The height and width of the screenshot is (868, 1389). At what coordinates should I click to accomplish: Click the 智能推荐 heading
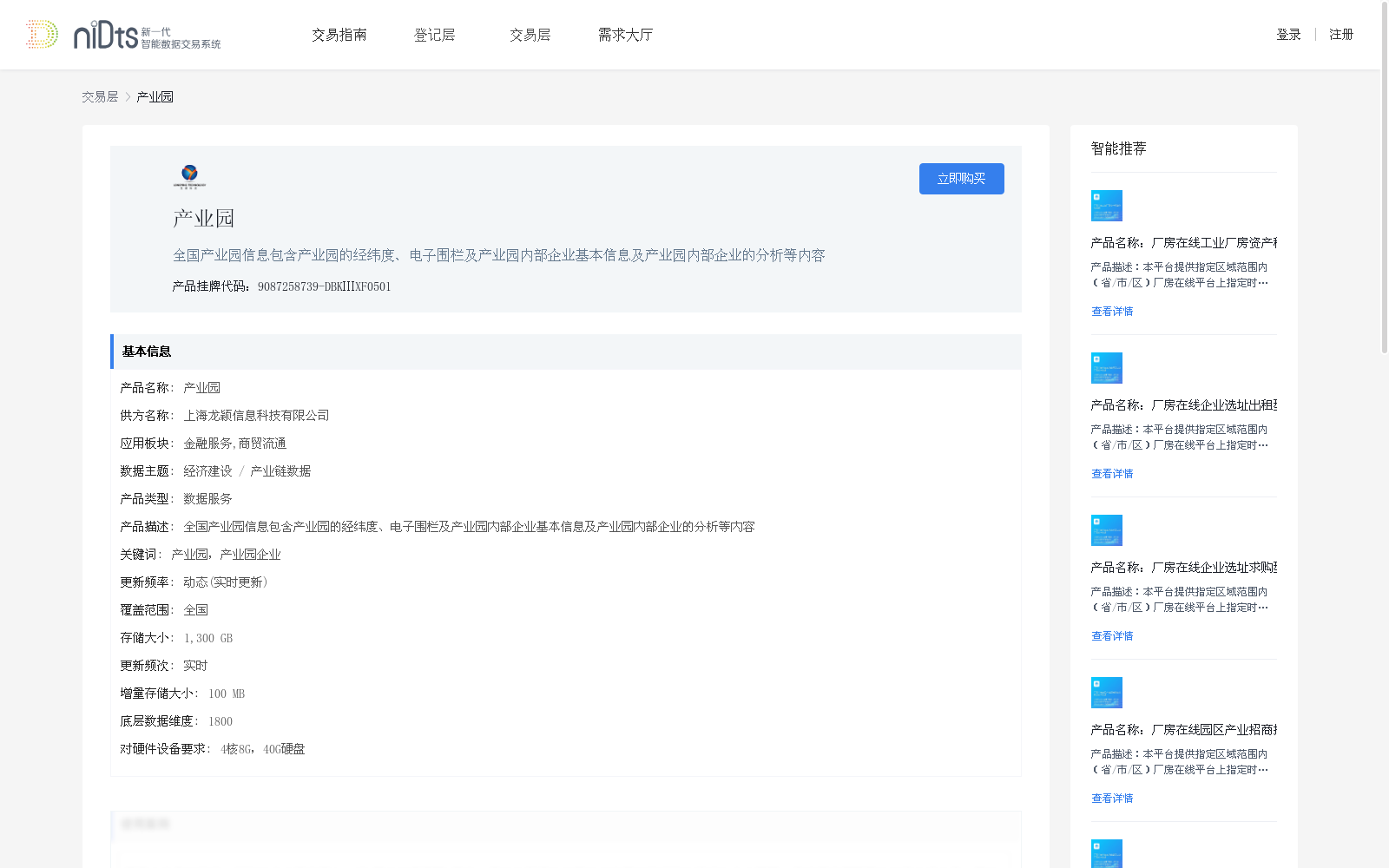click(1118, 148)
